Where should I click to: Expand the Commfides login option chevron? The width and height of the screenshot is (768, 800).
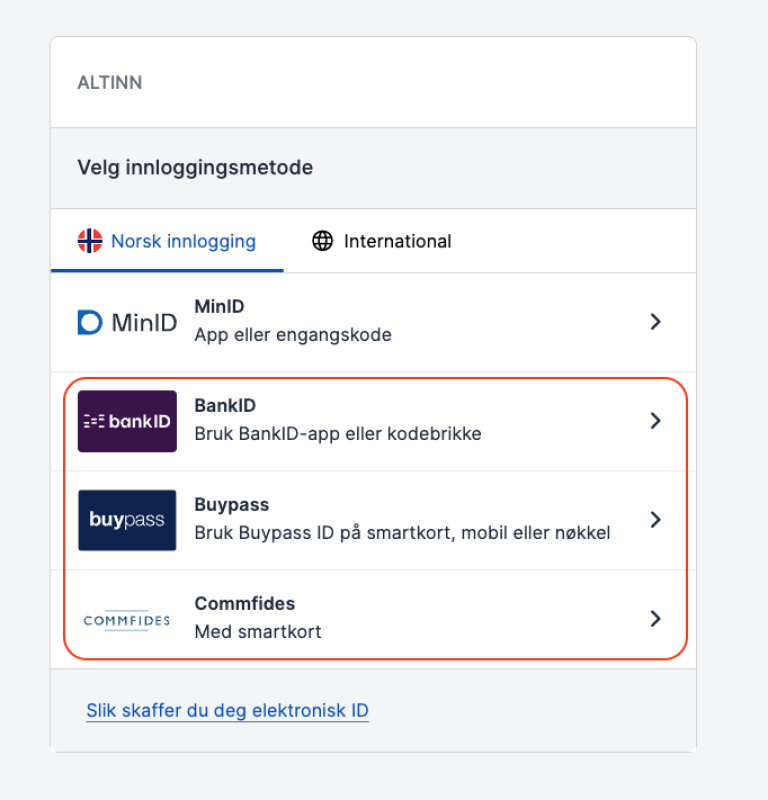click(x=656, y=618)
